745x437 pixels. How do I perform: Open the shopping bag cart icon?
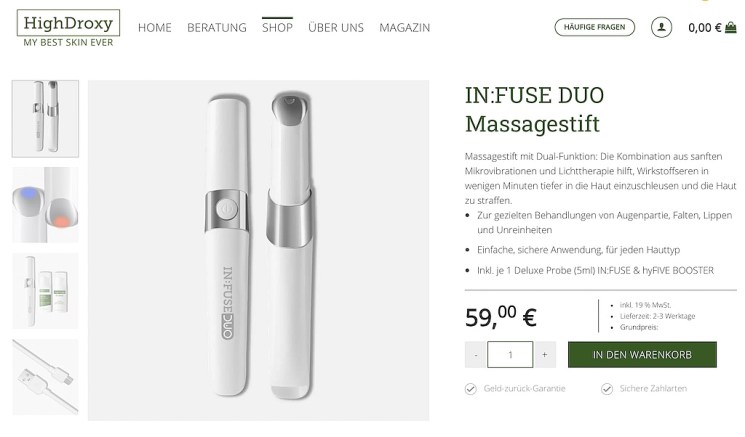point(731,28)
